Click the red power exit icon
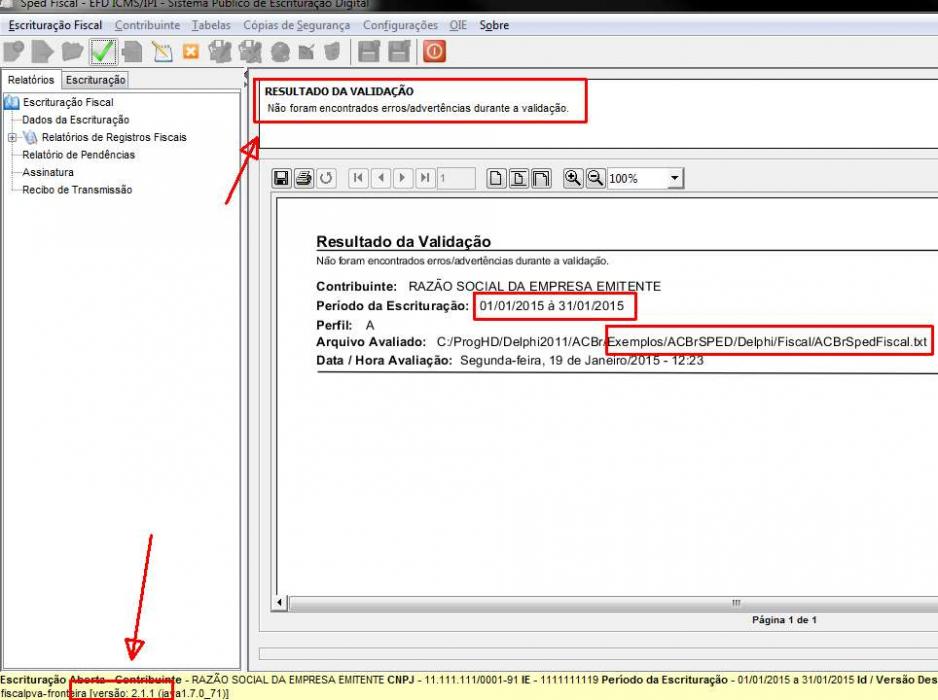This screenshot has height=700, width=938. [434, 51]
